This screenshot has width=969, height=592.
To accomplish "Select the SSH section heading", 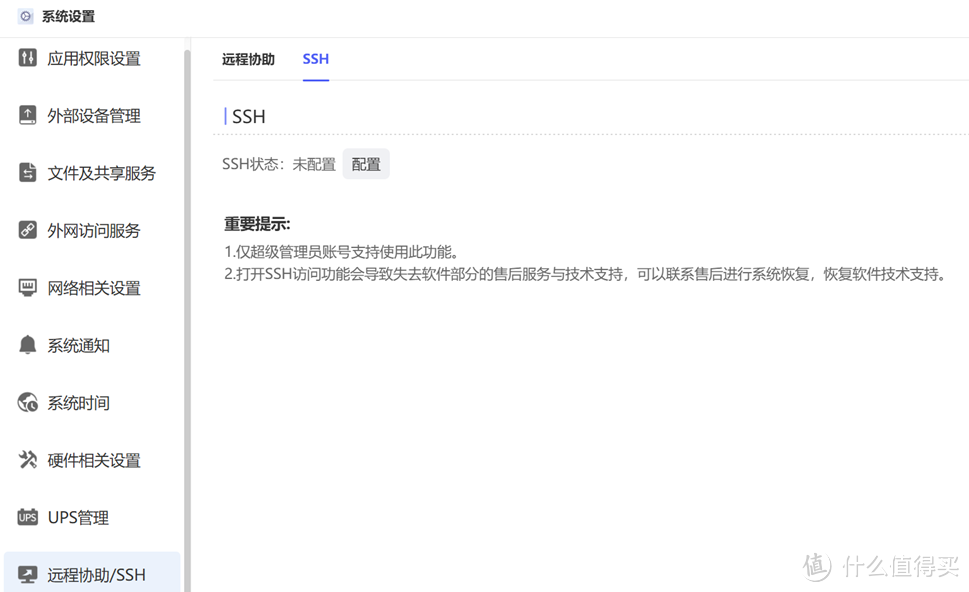I will click(247, 116).
